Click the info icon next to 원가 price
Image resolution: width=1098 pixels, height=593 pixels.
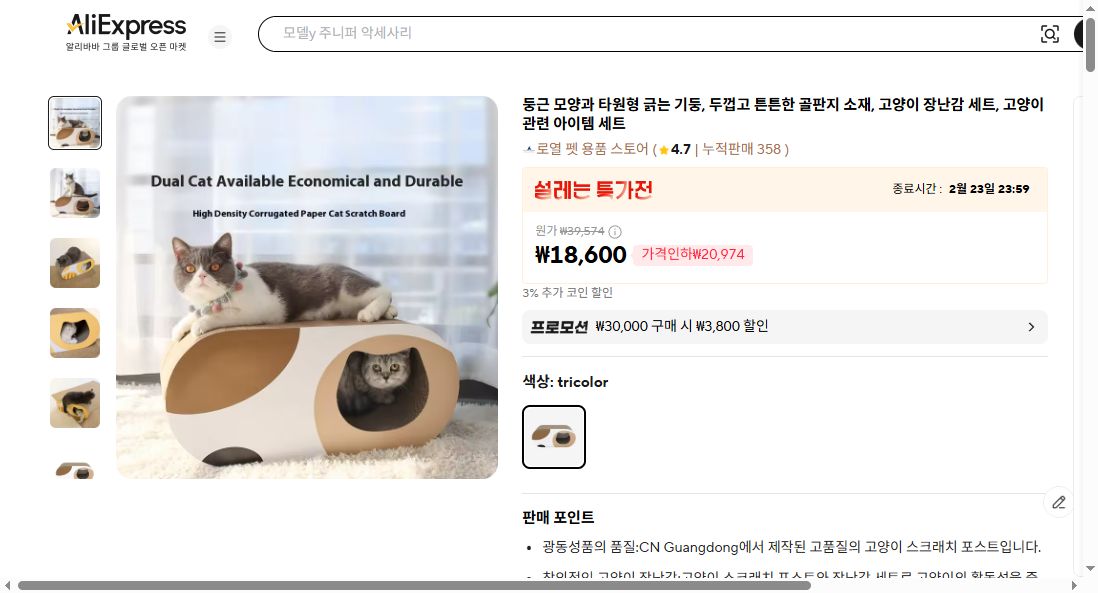[x=617, y=231]
